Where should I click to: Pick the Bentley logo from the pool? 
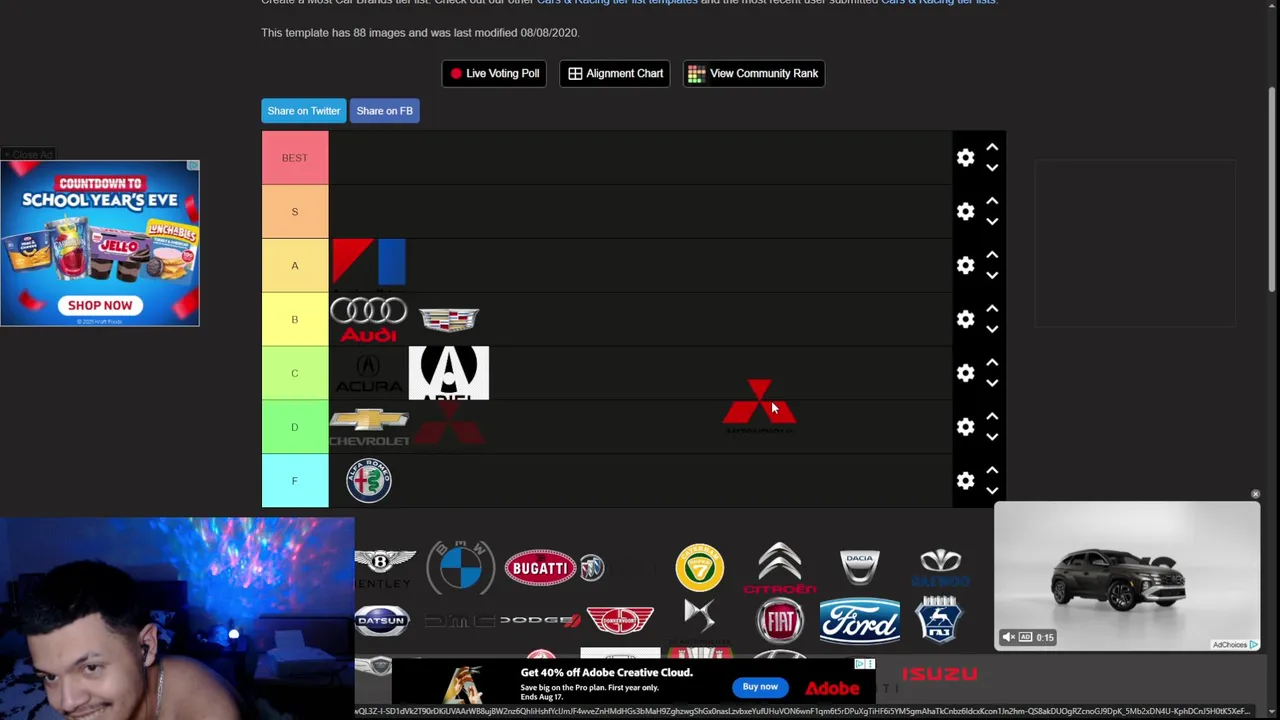point(383,568)
